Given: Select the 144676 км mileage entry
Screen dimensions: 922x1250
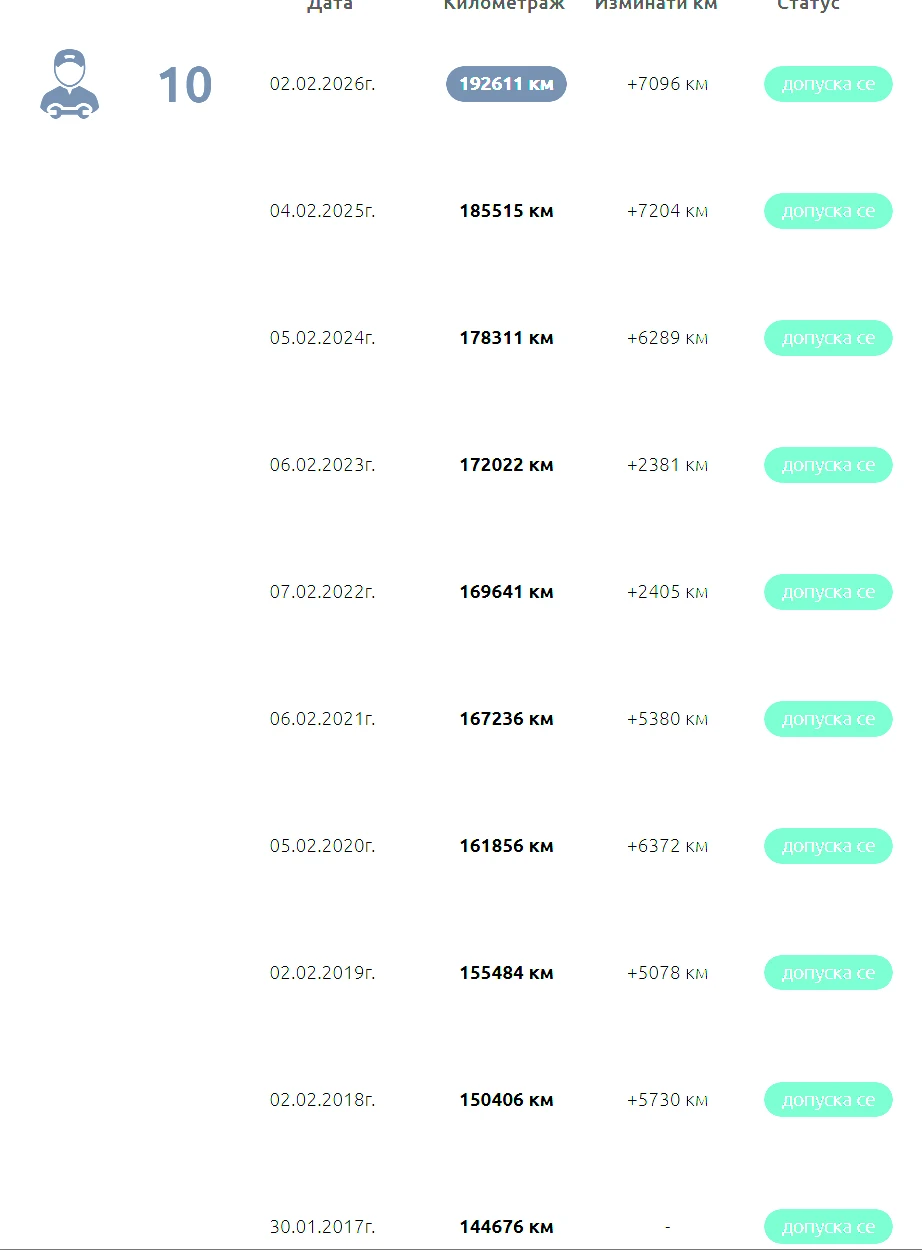Looking at the screenshot, I should 506,1227.
